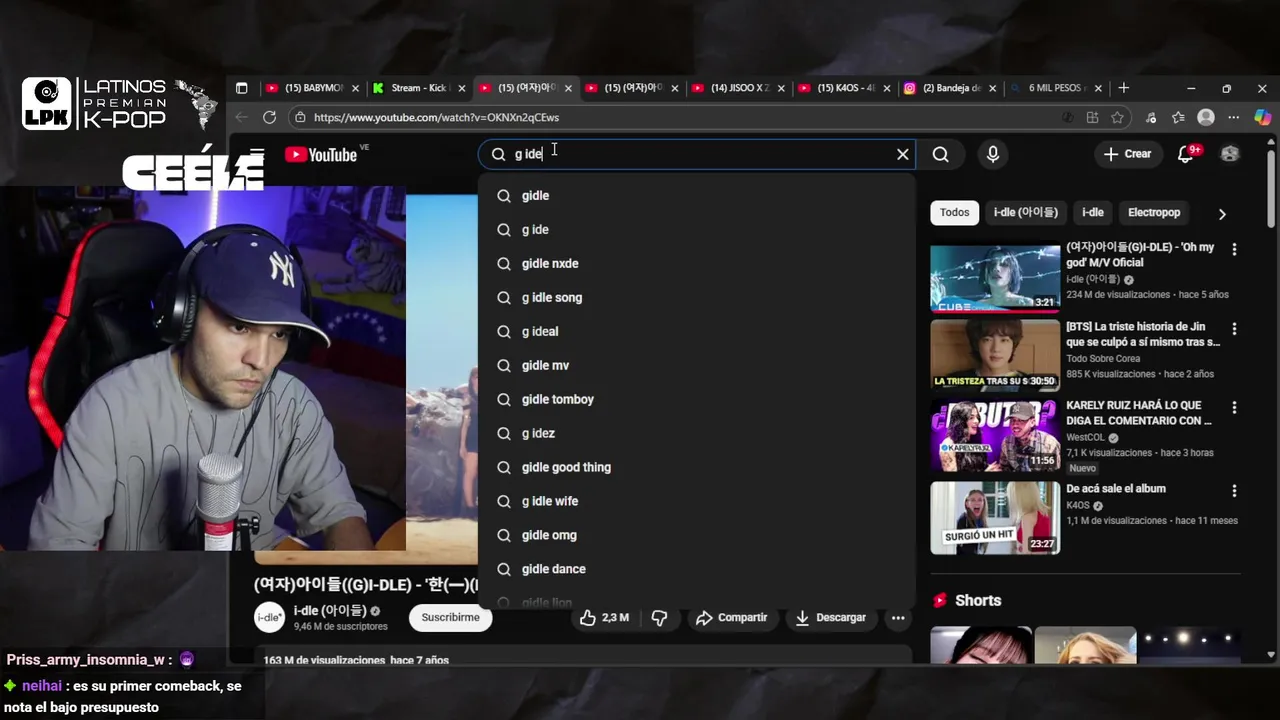Like the video with the thumbs-up

(x=605, y=618)
